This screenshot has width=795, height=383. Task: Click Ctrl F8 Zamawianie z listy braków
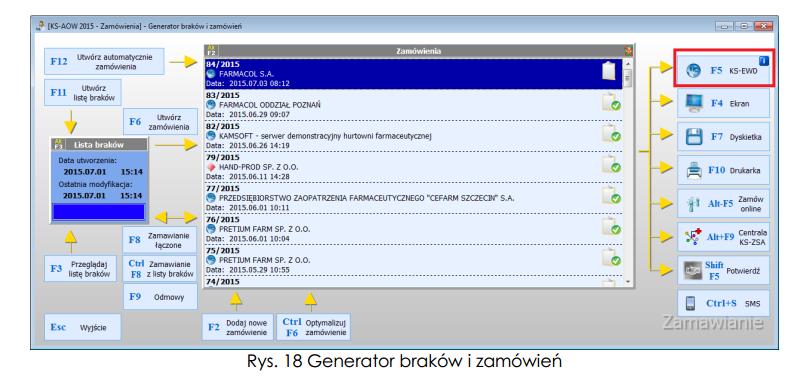160,269
